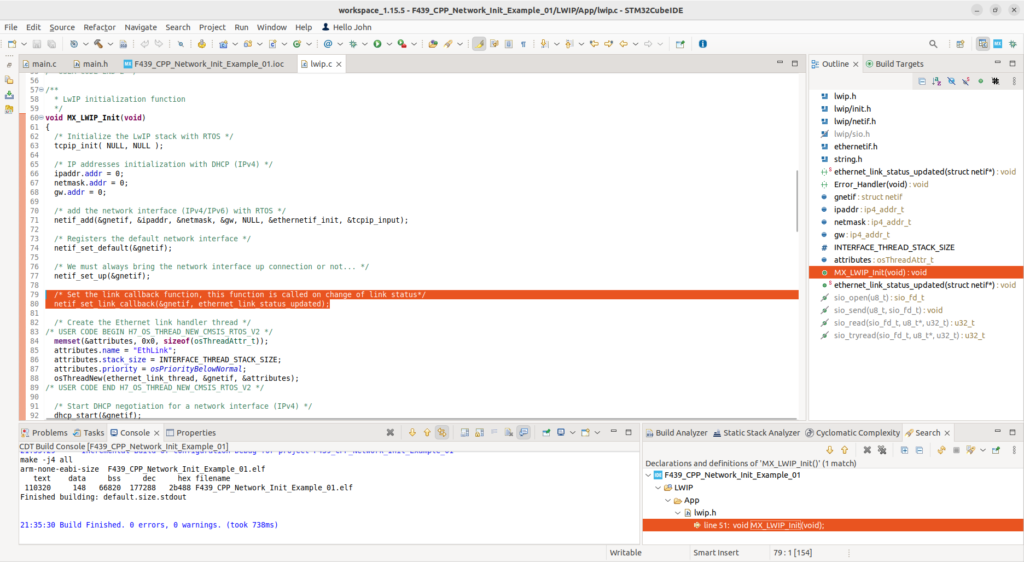This screenshot has width=1024, height=562.
Task: Open the Build hammer dropdown arrow
Action: [110, 44]
